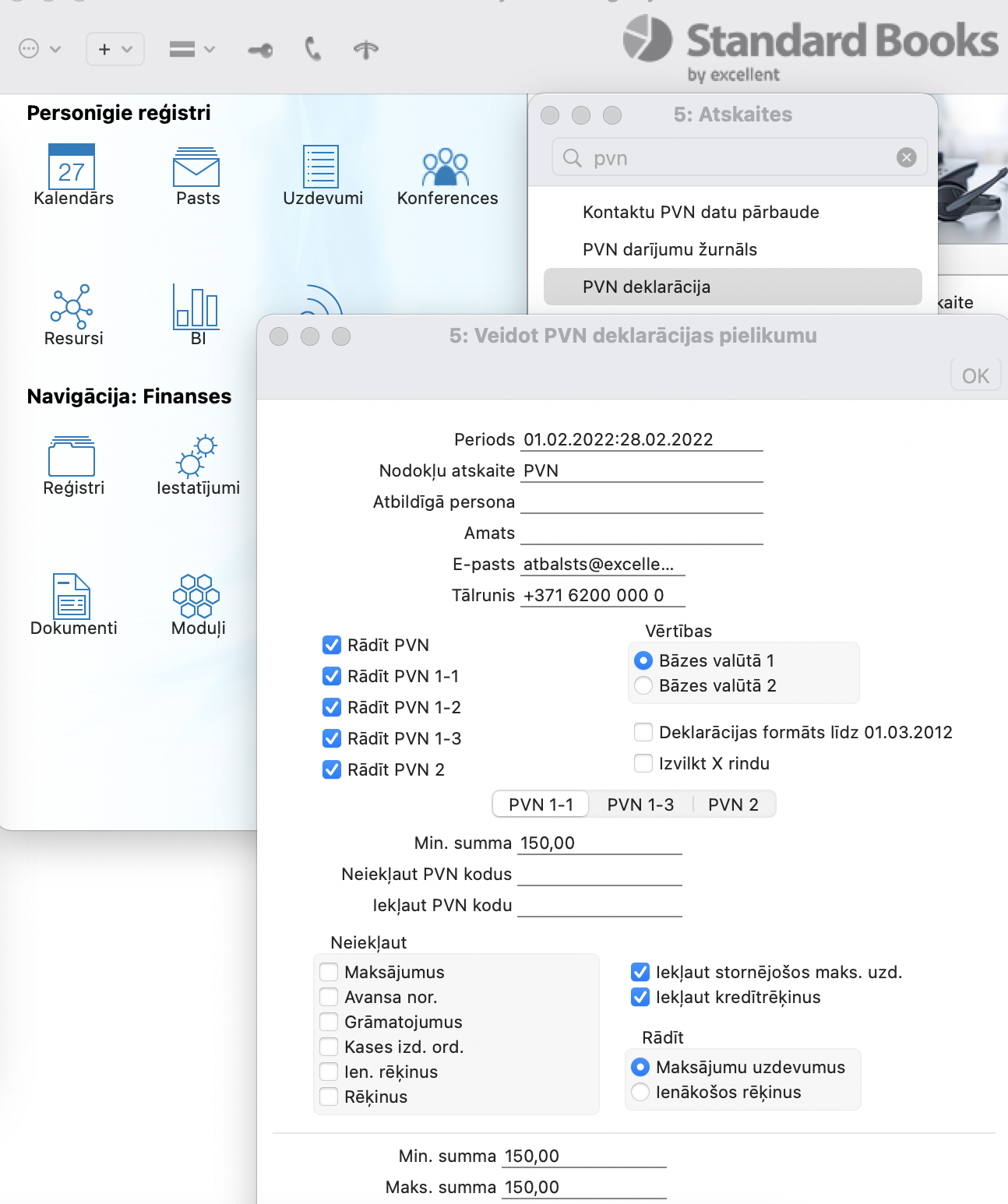This screenshot has height=1204, width=1008.
Task: Clear the pvn search field text
Action: click(906, 158)
